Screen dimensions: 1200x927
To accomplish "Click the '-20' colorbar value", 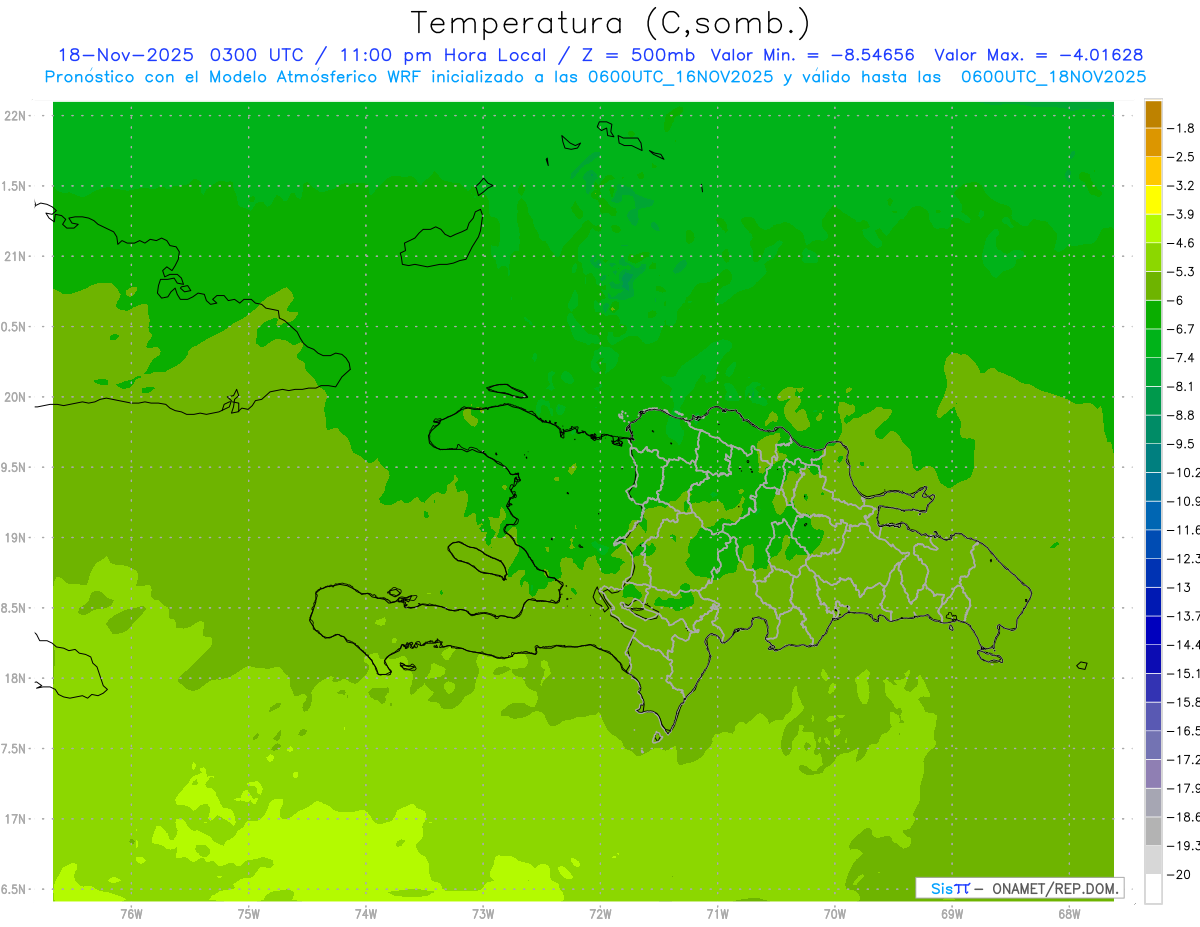I will 1177,874.
